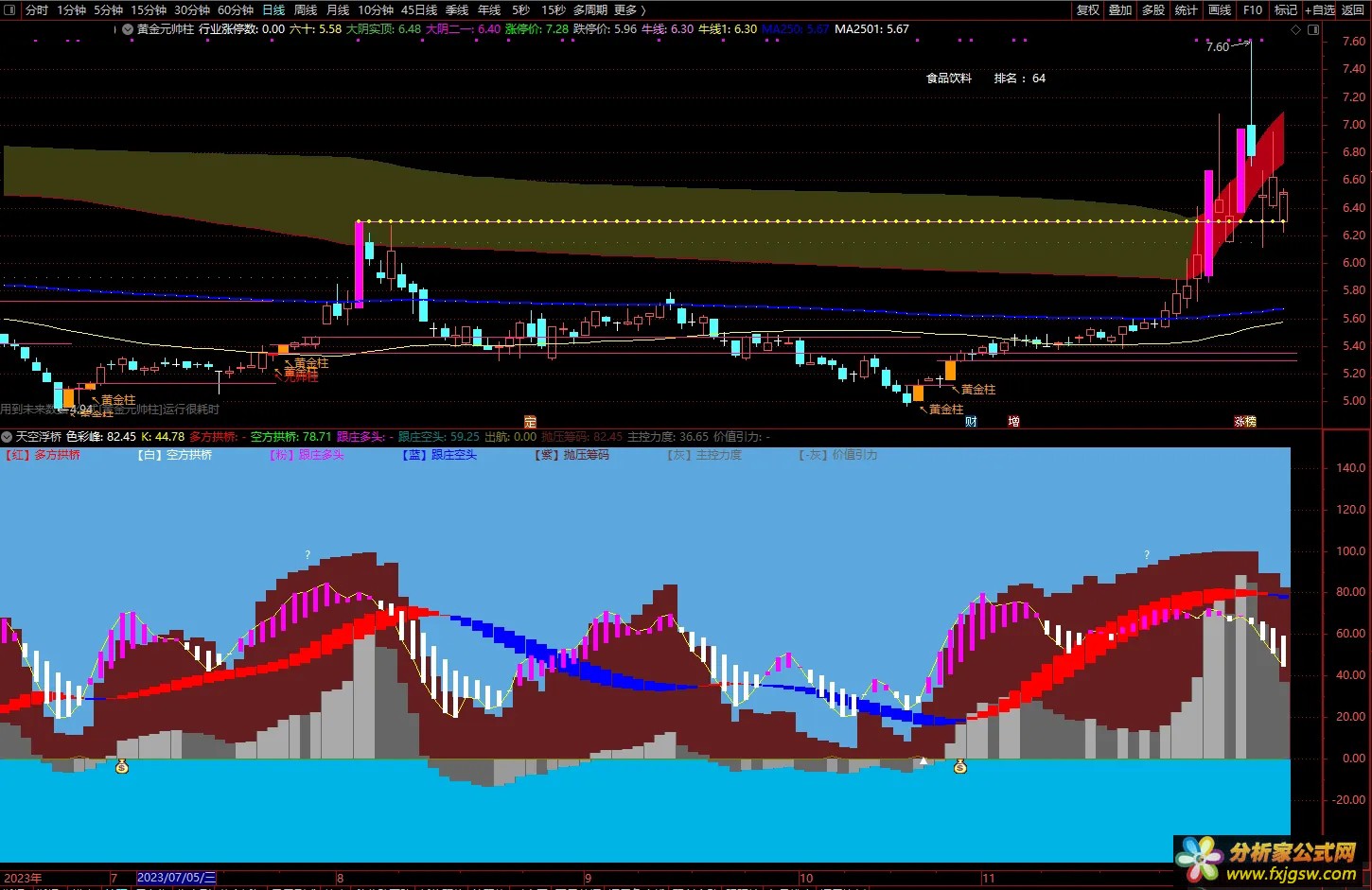Click the 返回 back button
1372x890 pixels.
coord(1353,9)
